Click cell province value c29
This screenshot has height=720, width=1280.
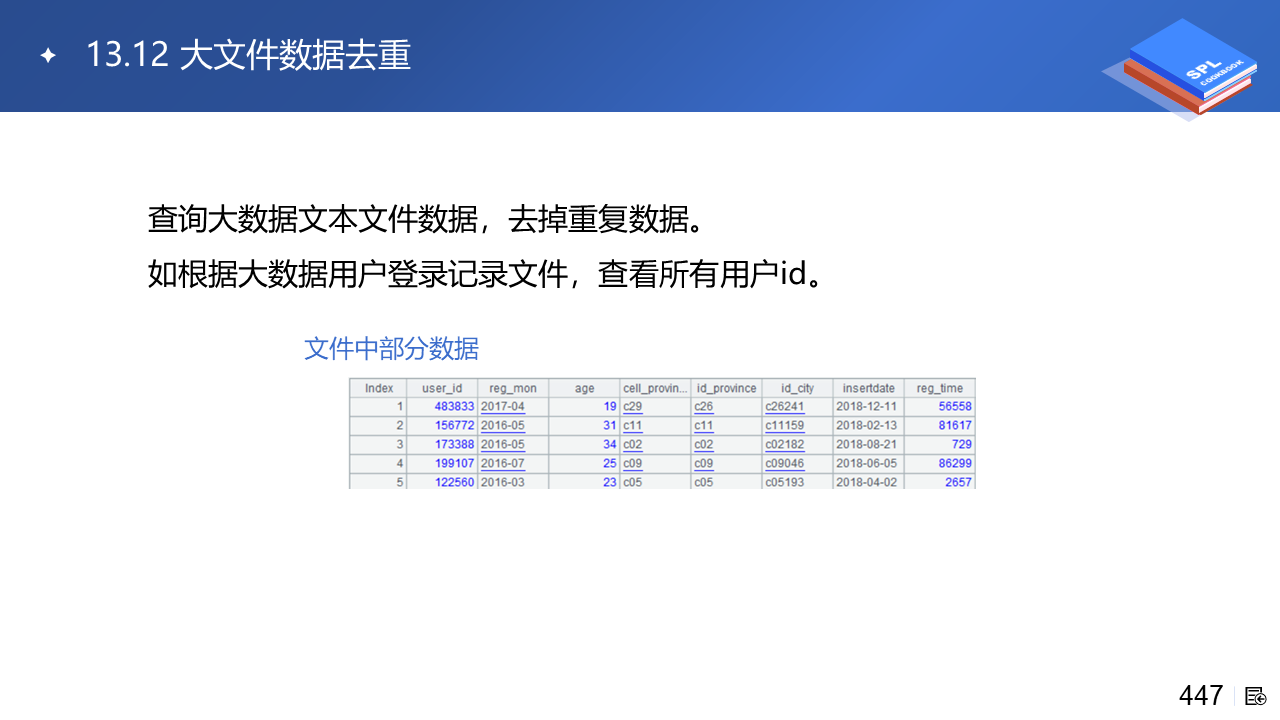tap(633, 407)
